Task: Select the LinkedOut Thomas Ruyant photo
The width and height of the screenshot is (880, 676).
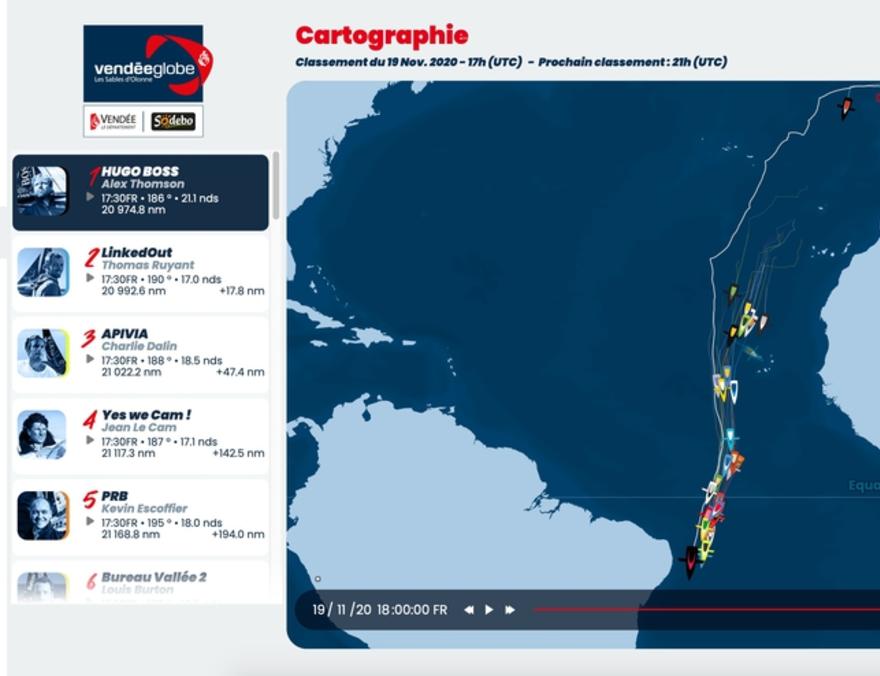Action: [x=43, y=273]
